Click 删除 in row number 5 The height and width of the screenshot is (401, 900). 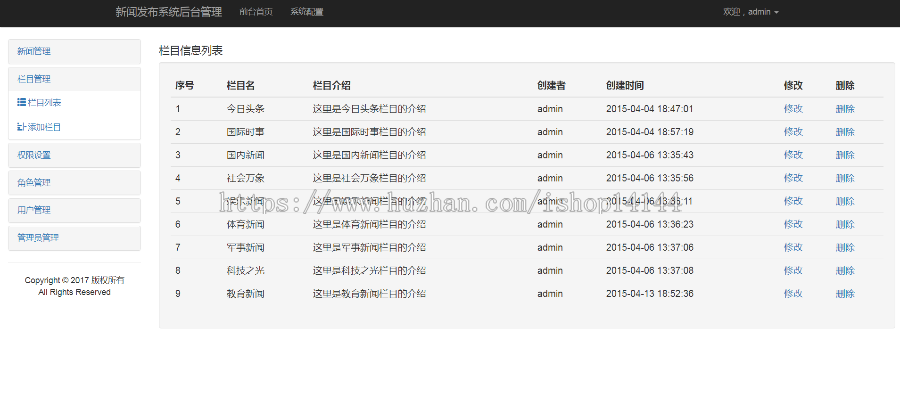pos(845,201)
